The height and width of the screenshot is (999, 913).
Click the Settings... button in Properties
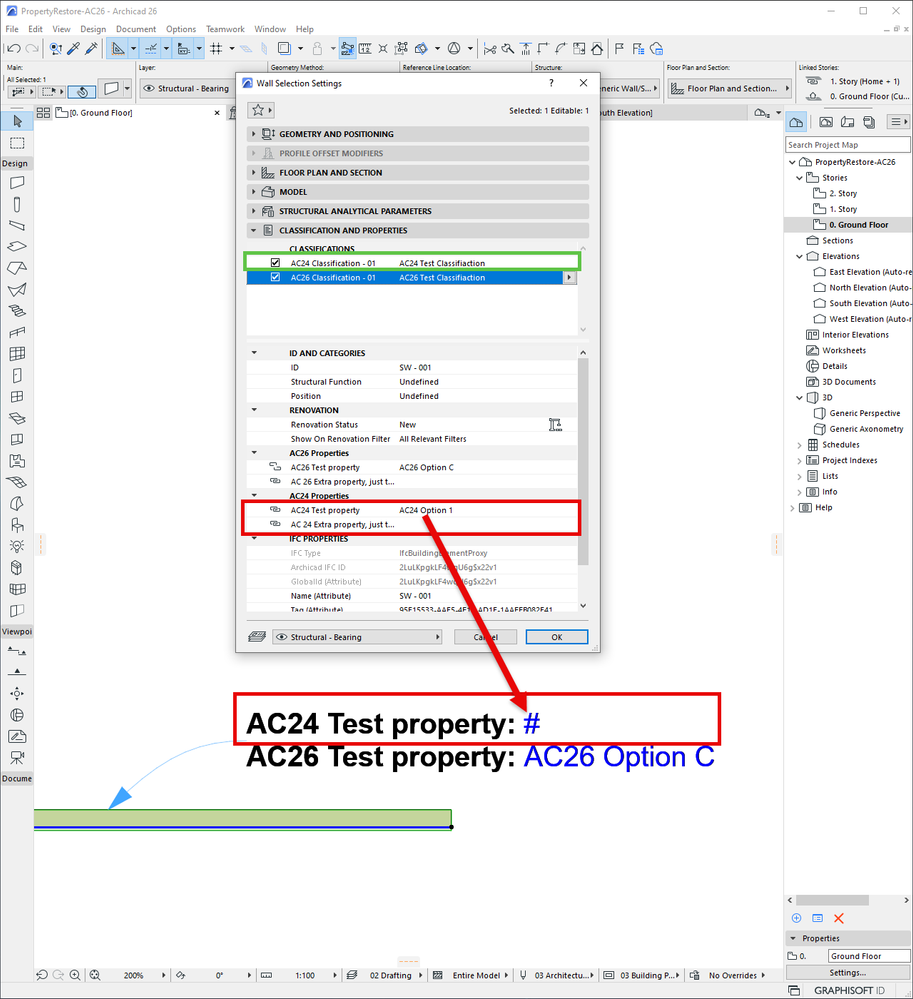pos(847,972)
